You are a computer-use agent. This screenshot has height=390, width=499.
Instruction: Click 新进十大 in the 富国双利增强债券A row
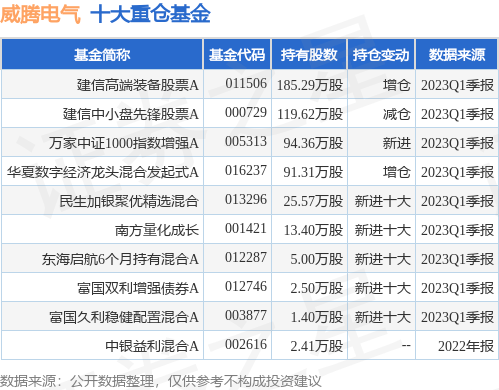[383, 288]
